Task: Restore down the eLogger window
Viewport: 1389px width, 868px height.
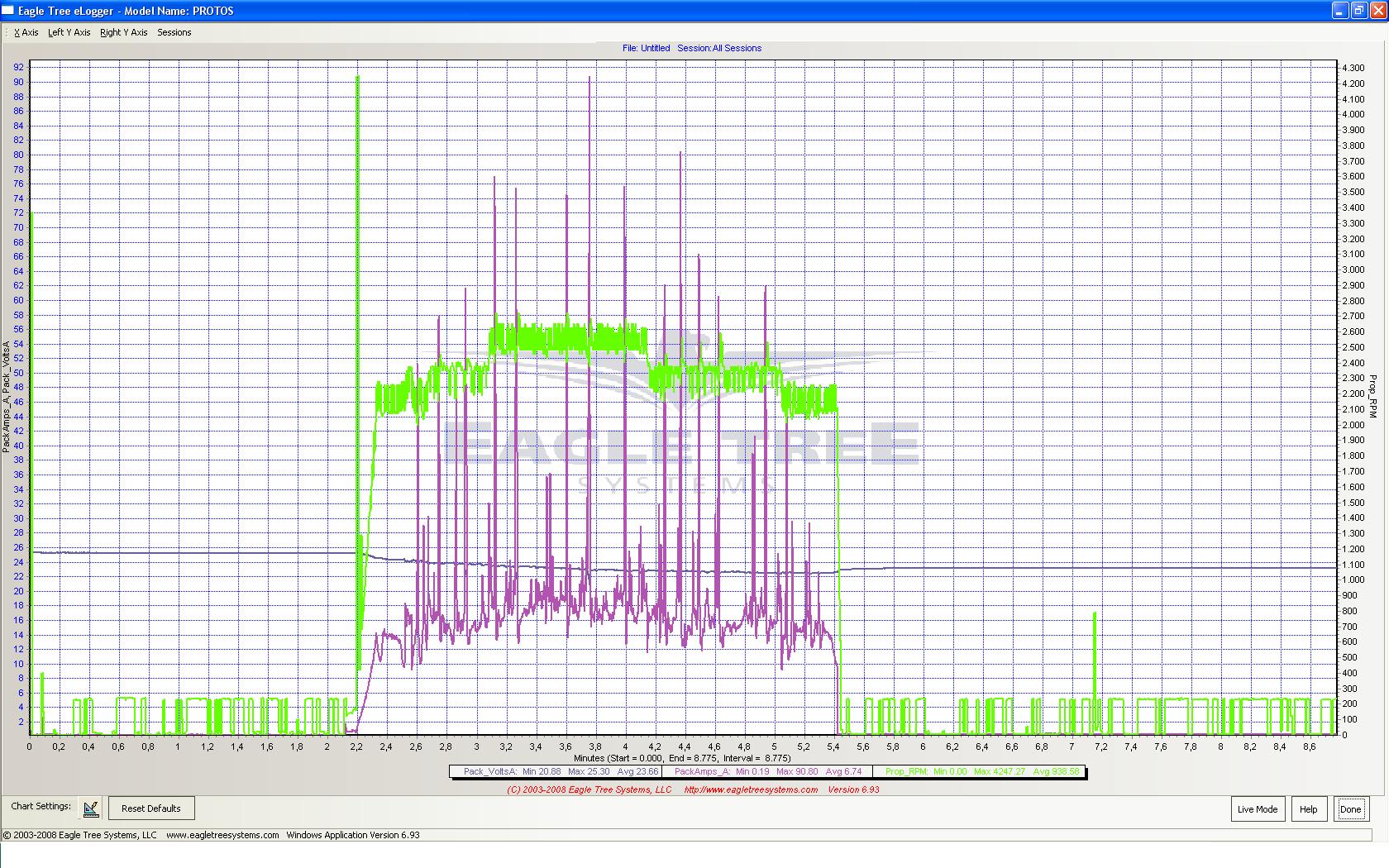Action: pyautogui.click(x=1359, y=11)
